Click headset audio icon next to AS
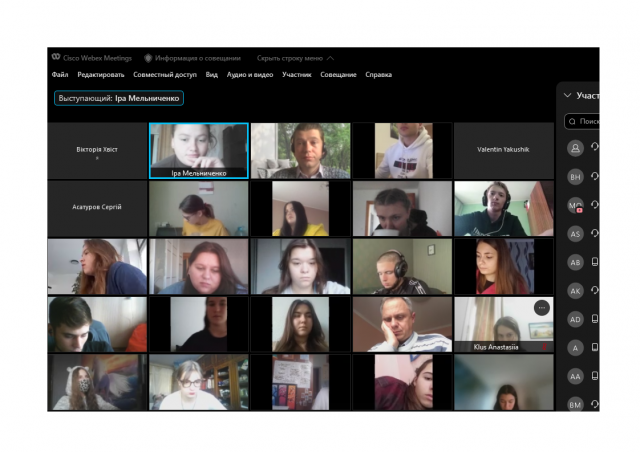 (x=595, y=233)
